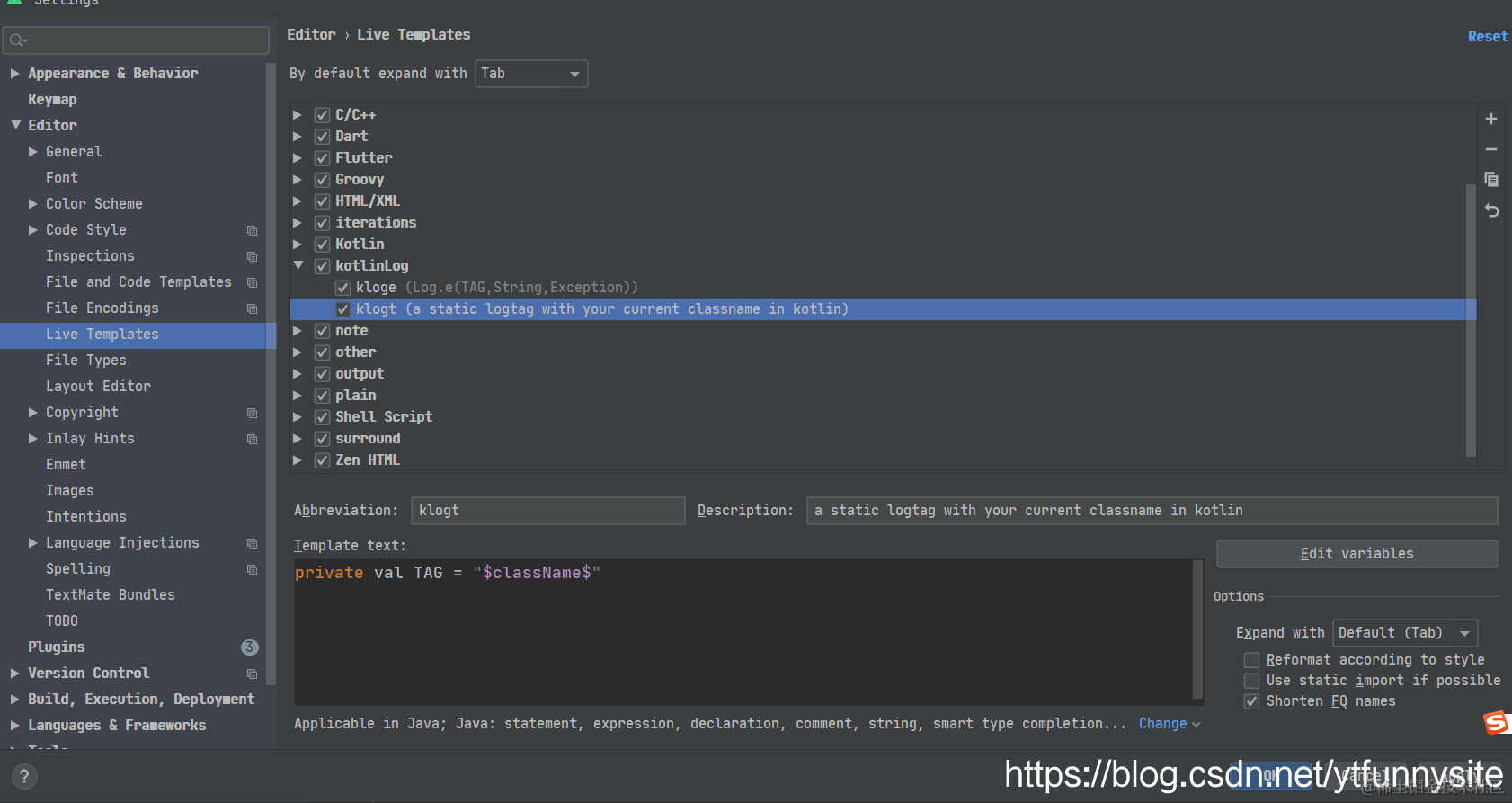Open the 'Expand with' Default (Tab) dropdown
1512x803 pixels.
pos(1405,633)
